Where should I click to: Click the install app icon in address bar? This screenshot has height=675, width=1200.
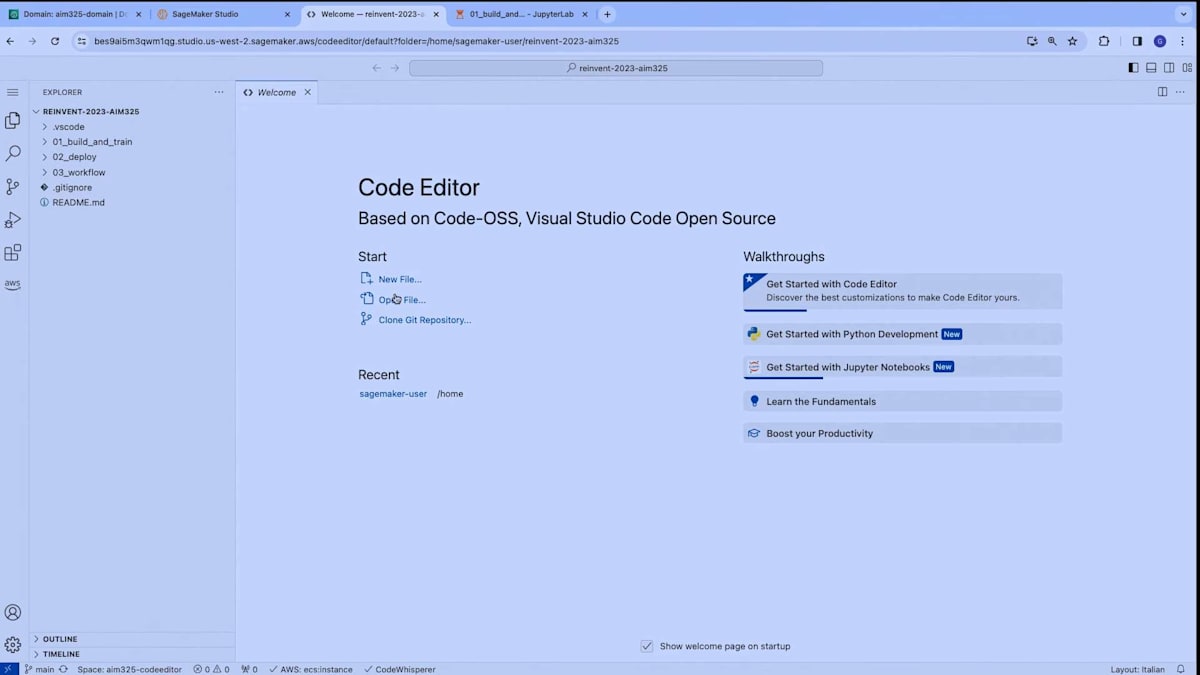point(1032,41)
